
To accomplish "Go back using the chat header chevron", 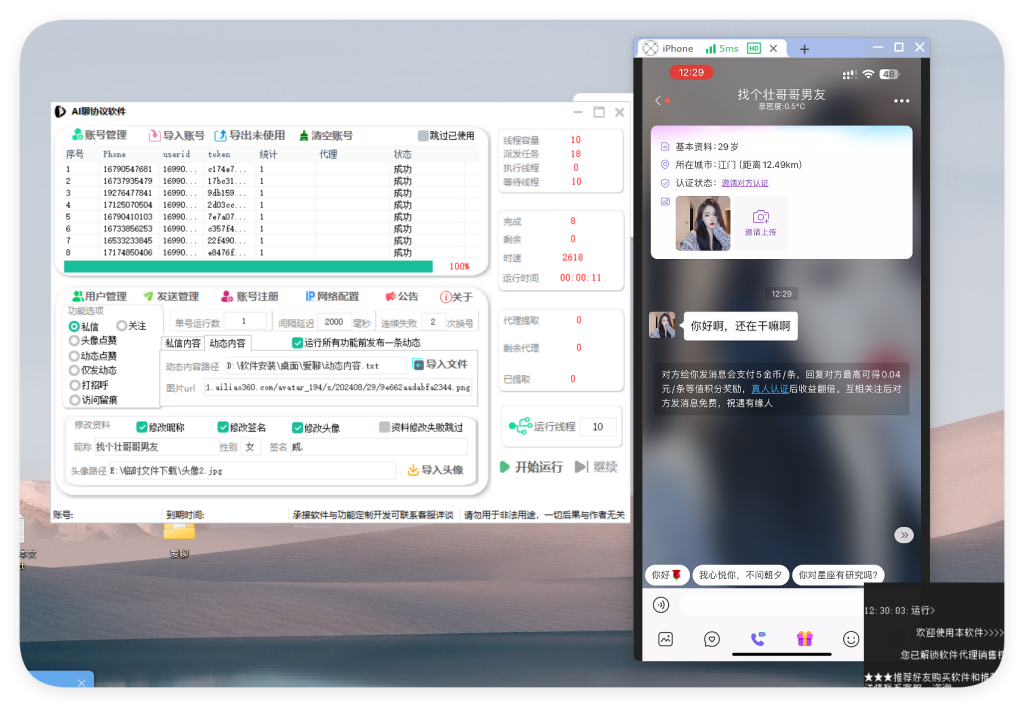I will (658, 100).
